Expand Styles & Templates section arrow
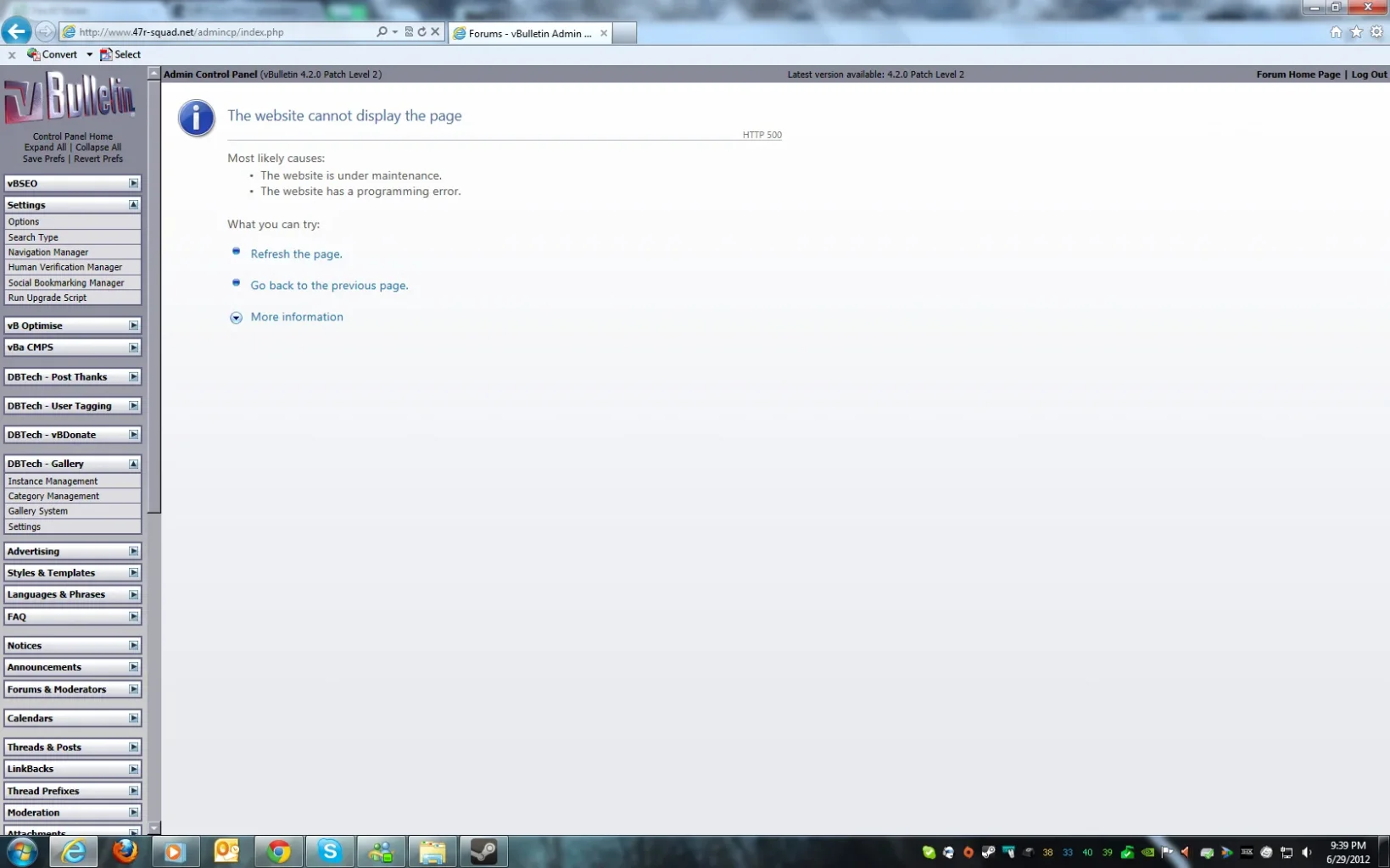This screenshot has height=868, width=1390. pyautogui.click(x=133, y=573)
